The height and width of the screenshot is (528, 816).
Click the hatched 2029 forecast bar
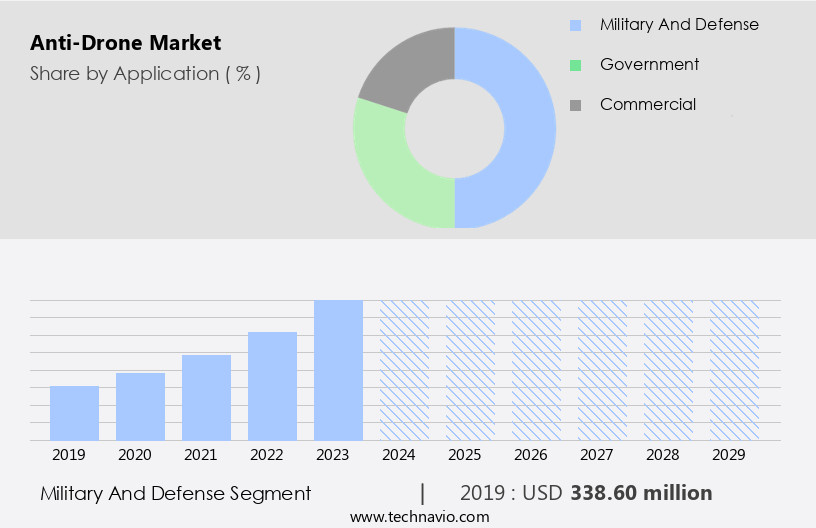[734, 370]
